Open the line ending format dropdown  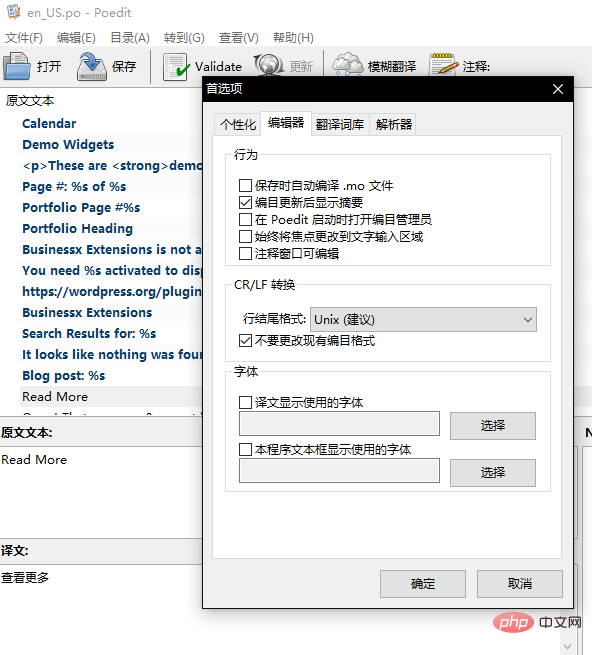tap(423, 320)
